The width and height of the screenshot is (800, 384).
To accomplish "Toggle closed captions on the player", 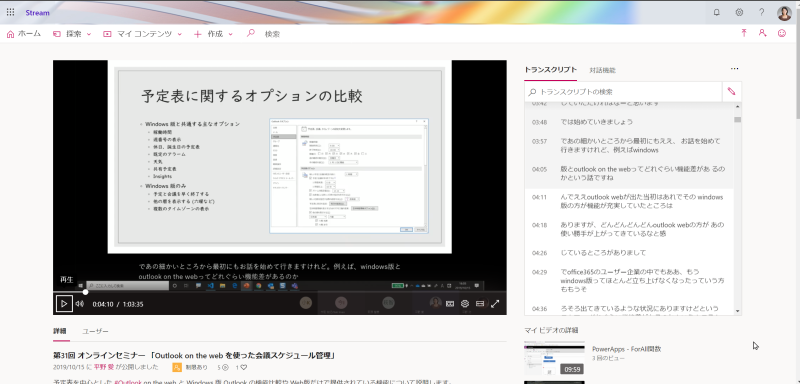I will pyautogui.click(x=450, y=304).
